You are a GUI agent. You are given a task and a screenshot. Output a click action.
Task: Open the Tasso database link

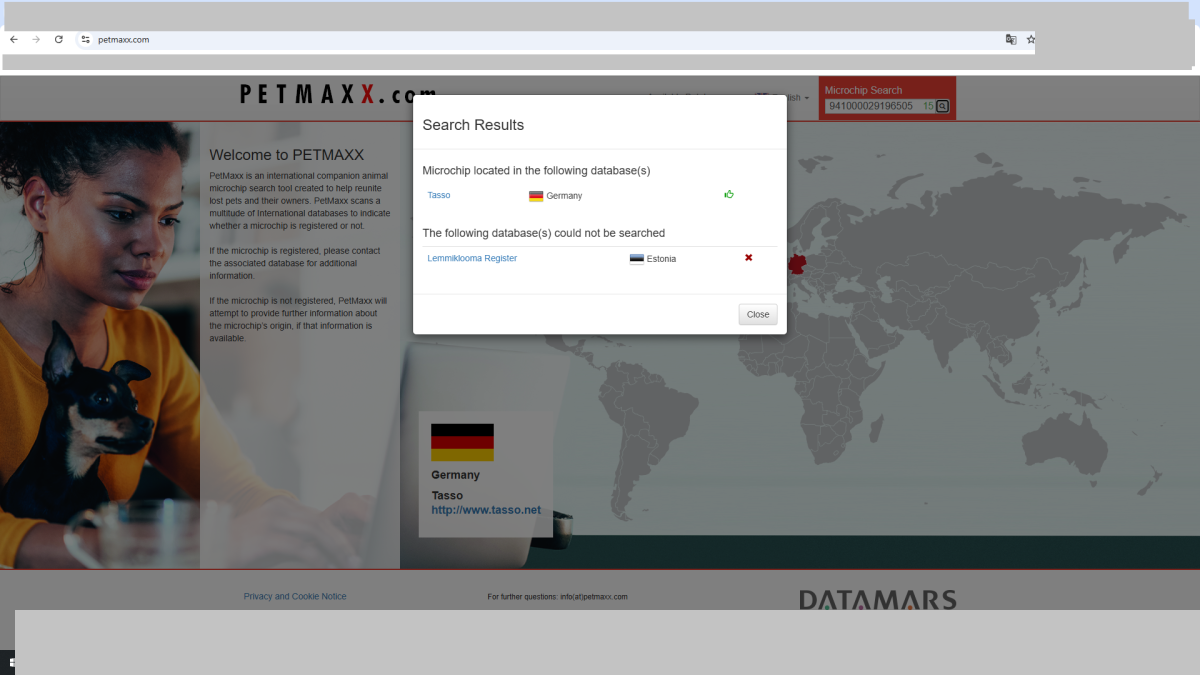point(439,195)
